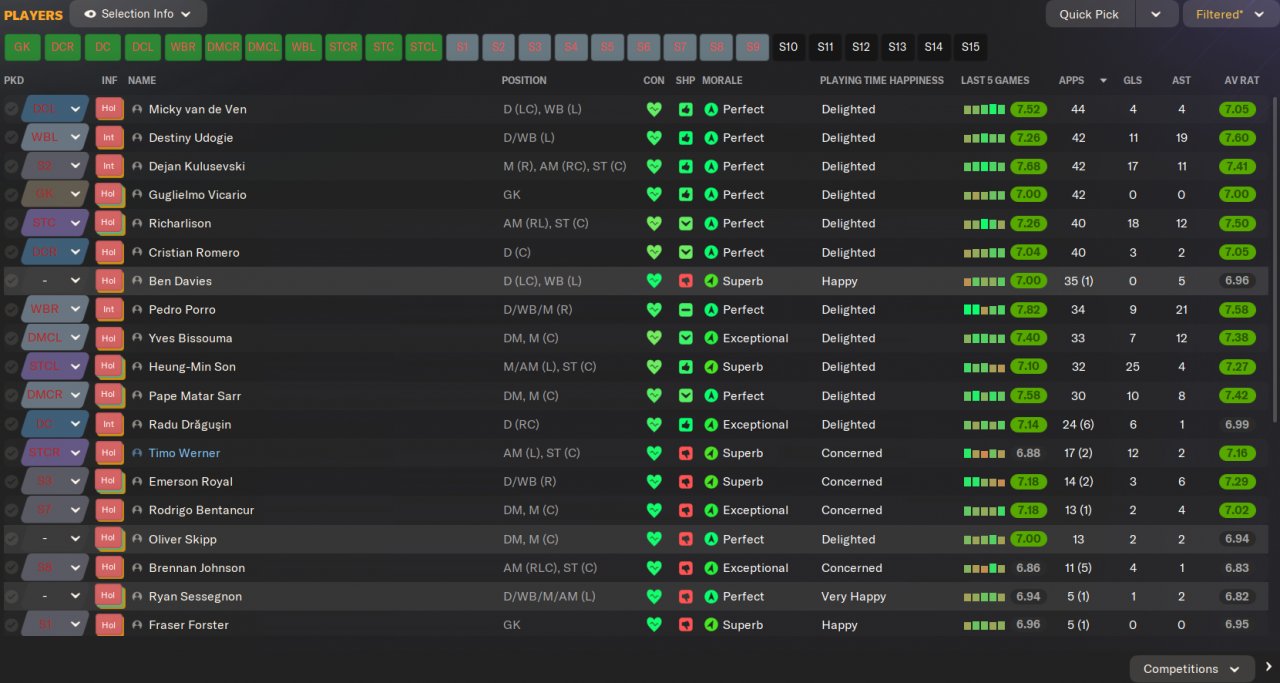Toggle the pick checkmark for Oliver Skipp
The height and width of the screenshot is (683, 1280).
click(x=11, y=539)
